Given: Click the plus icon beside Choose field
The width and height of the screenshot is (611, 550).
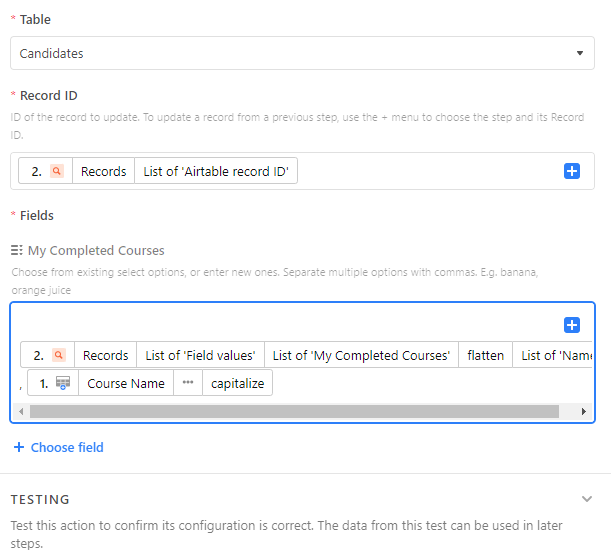Looking at the screenshot, I should click(19, 447).
